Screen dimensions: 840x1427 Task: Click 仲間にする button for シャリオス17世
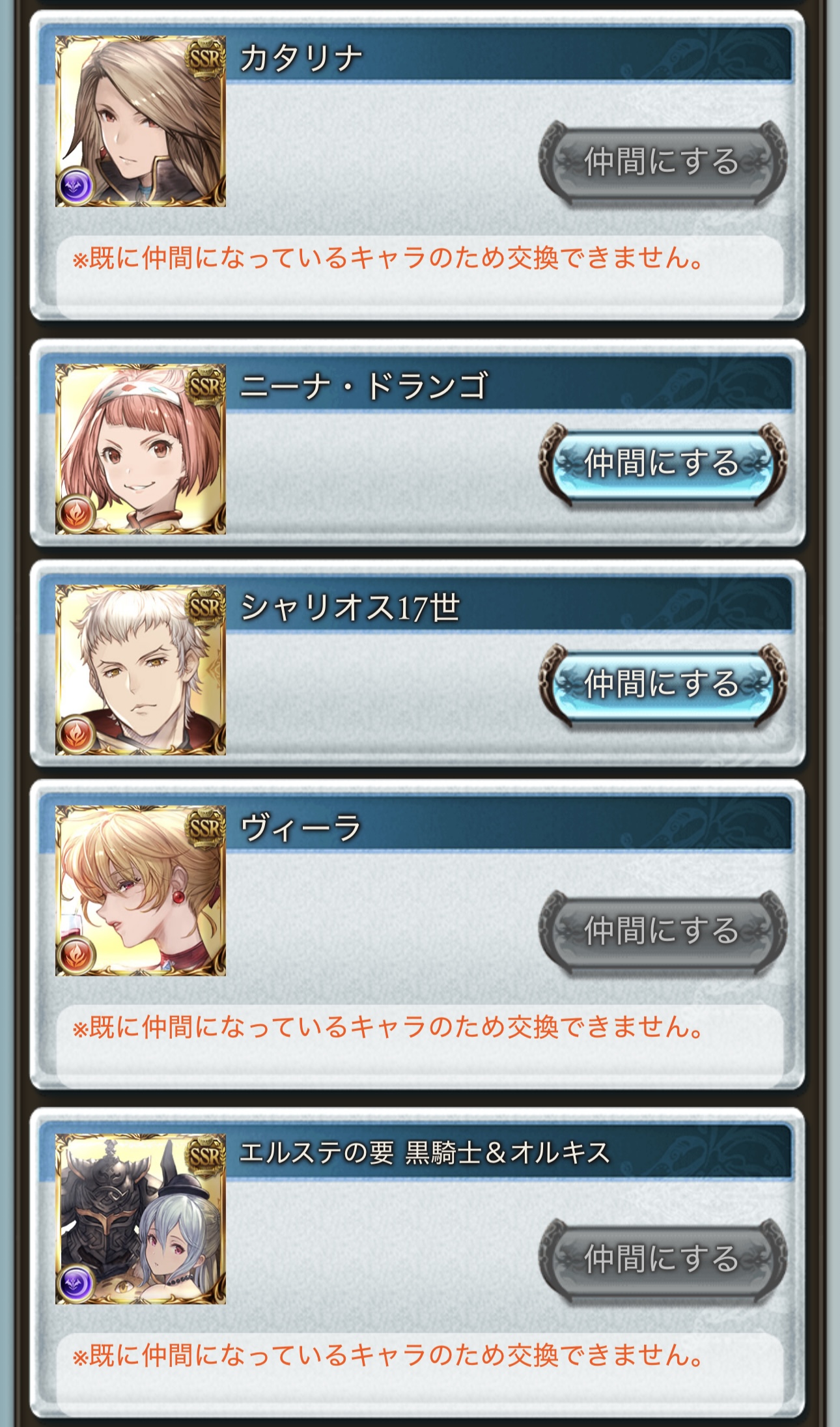pos(663,684)
